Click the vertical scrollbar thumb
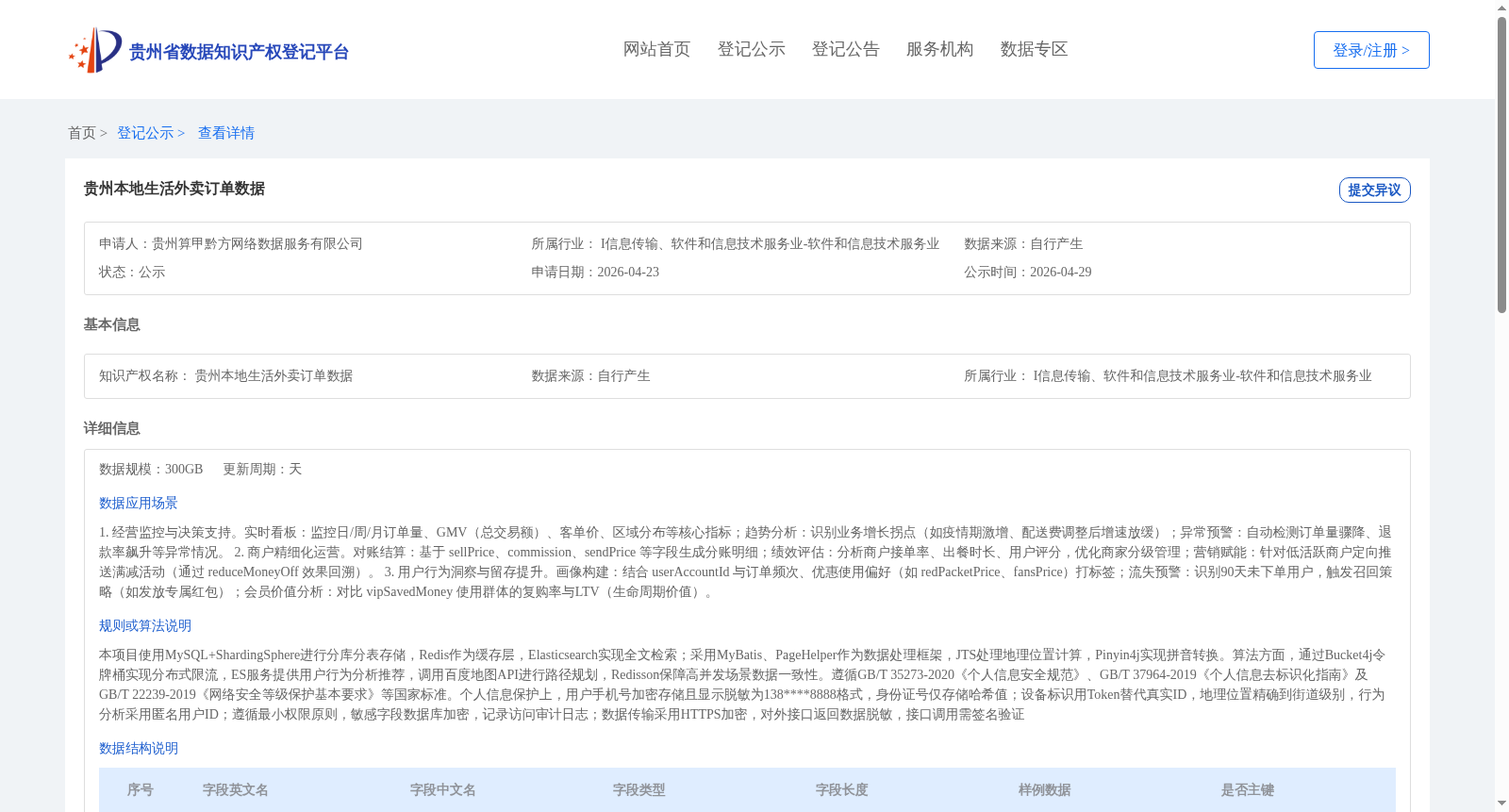1509x812 pixels. pos(1501,164)
